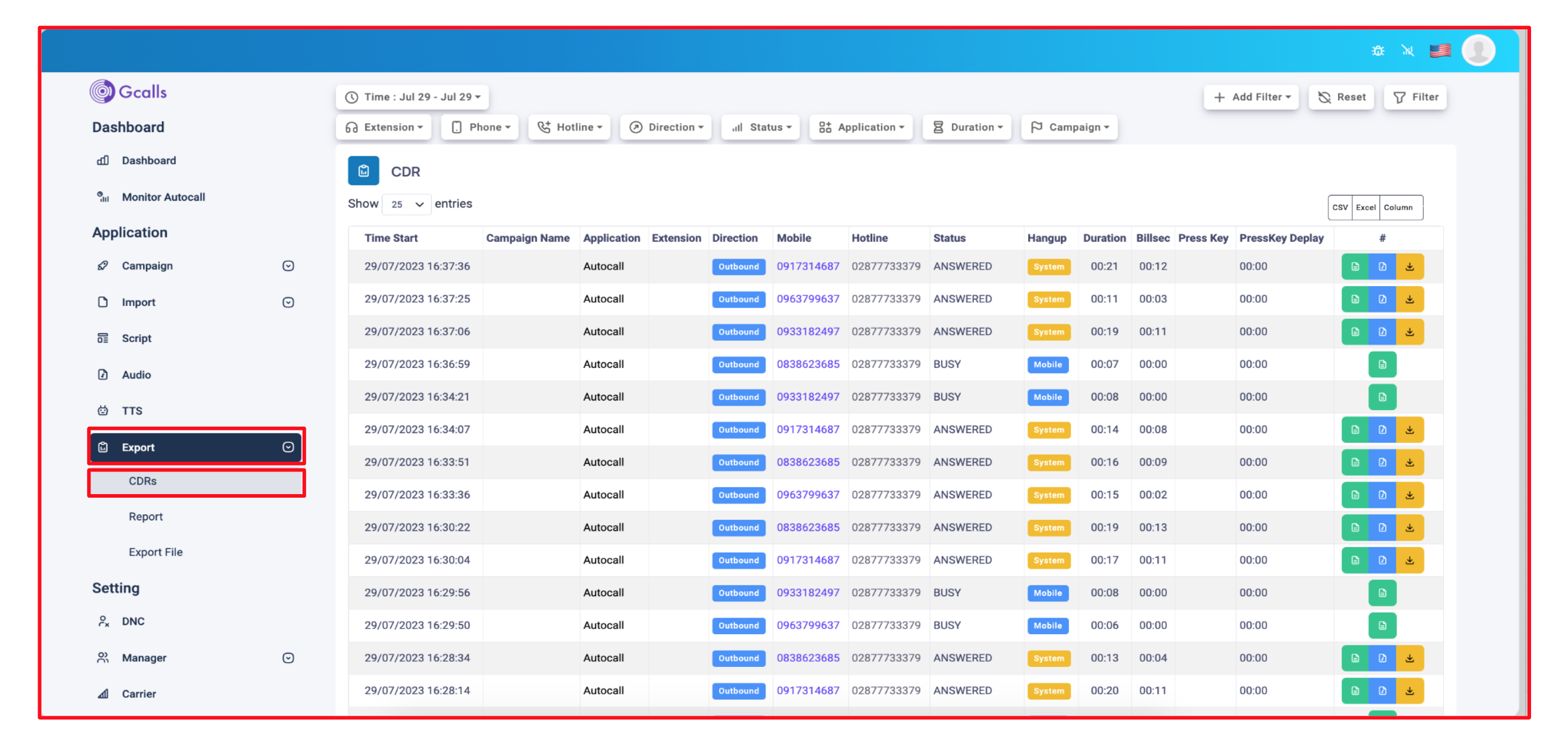Screen dimensions: 1568x751
Task: Open Monitor Autocall in sidebar
Action: tap(163, 197)
